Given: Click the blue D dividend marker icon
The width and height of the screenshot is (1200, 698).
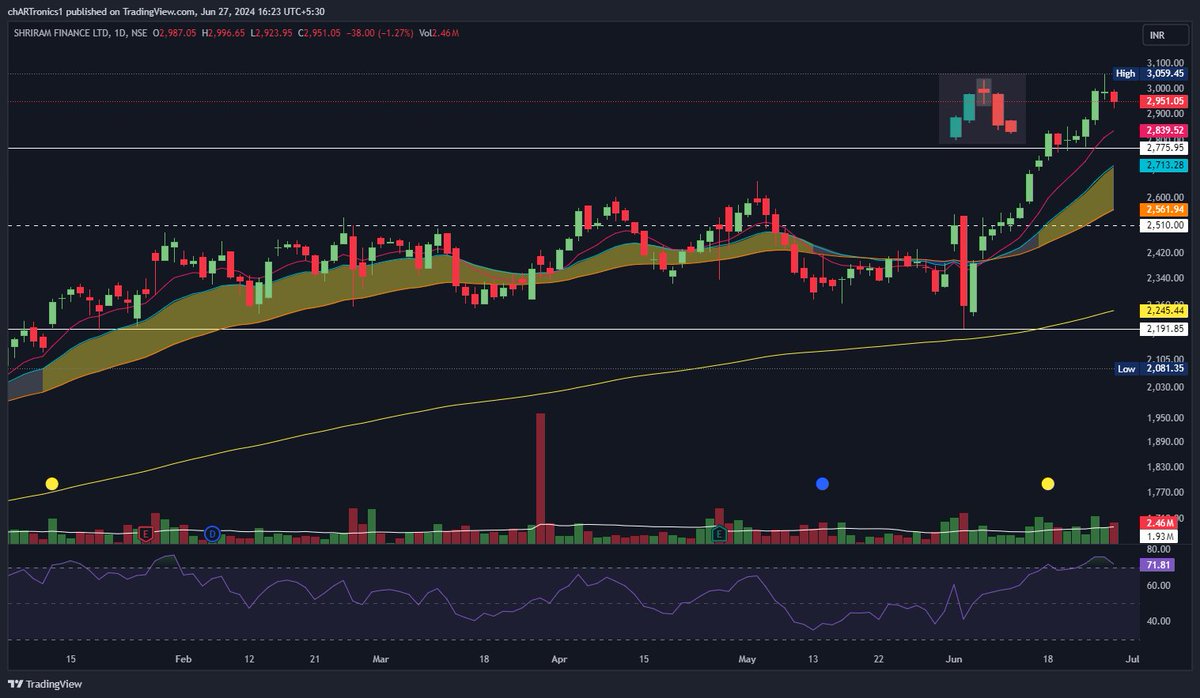Looking at the screenshot, I should [x=212, y=532].
